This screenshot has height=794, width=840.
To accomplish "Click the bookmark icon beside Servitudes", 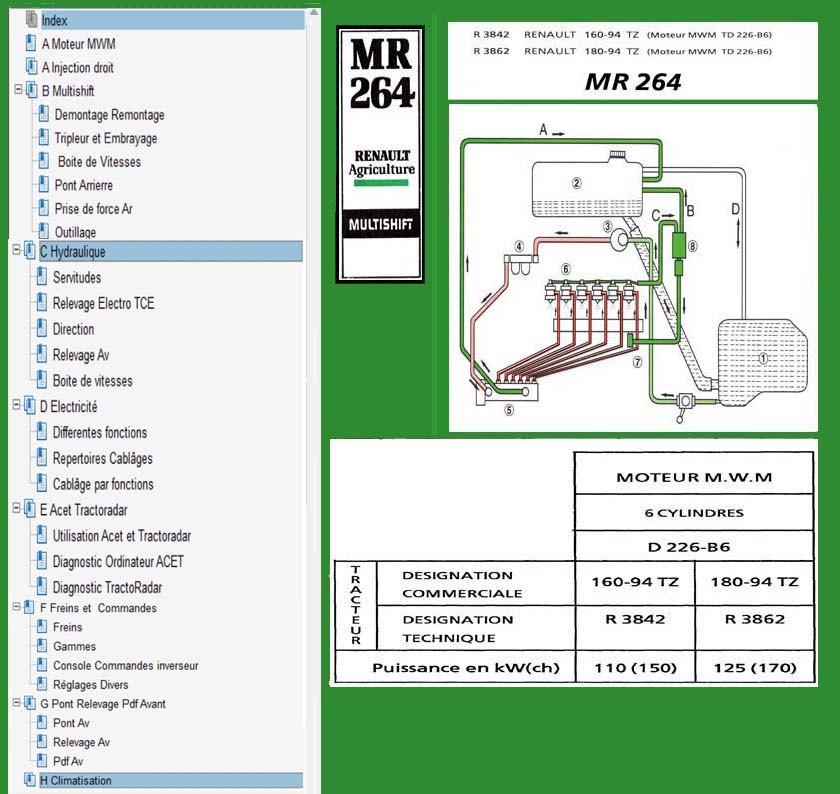I will [x=41, y=277].
